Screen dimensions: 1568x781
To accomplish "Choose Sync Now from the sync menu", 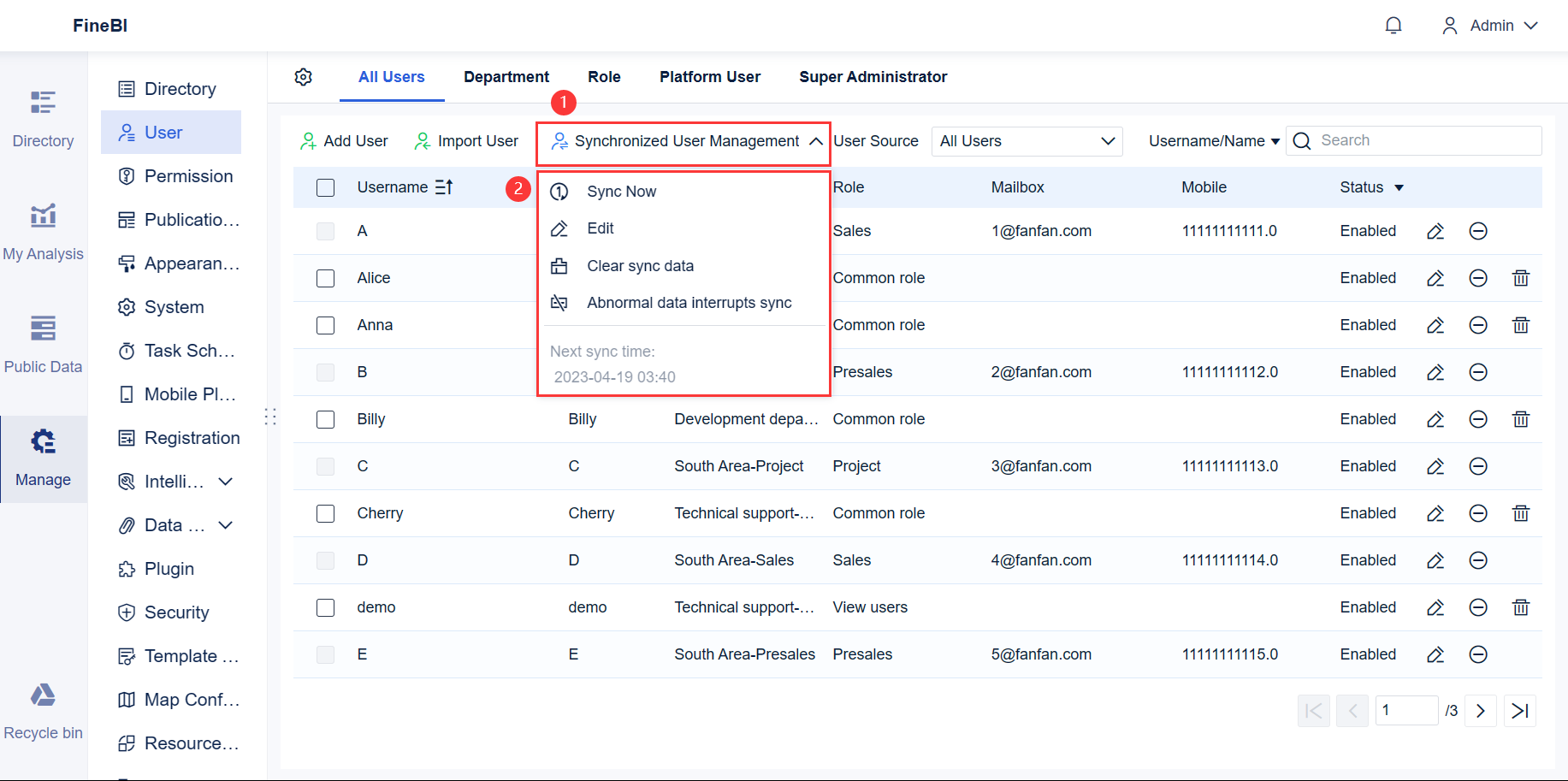I will pyautogui.click(x=621, y=191).
